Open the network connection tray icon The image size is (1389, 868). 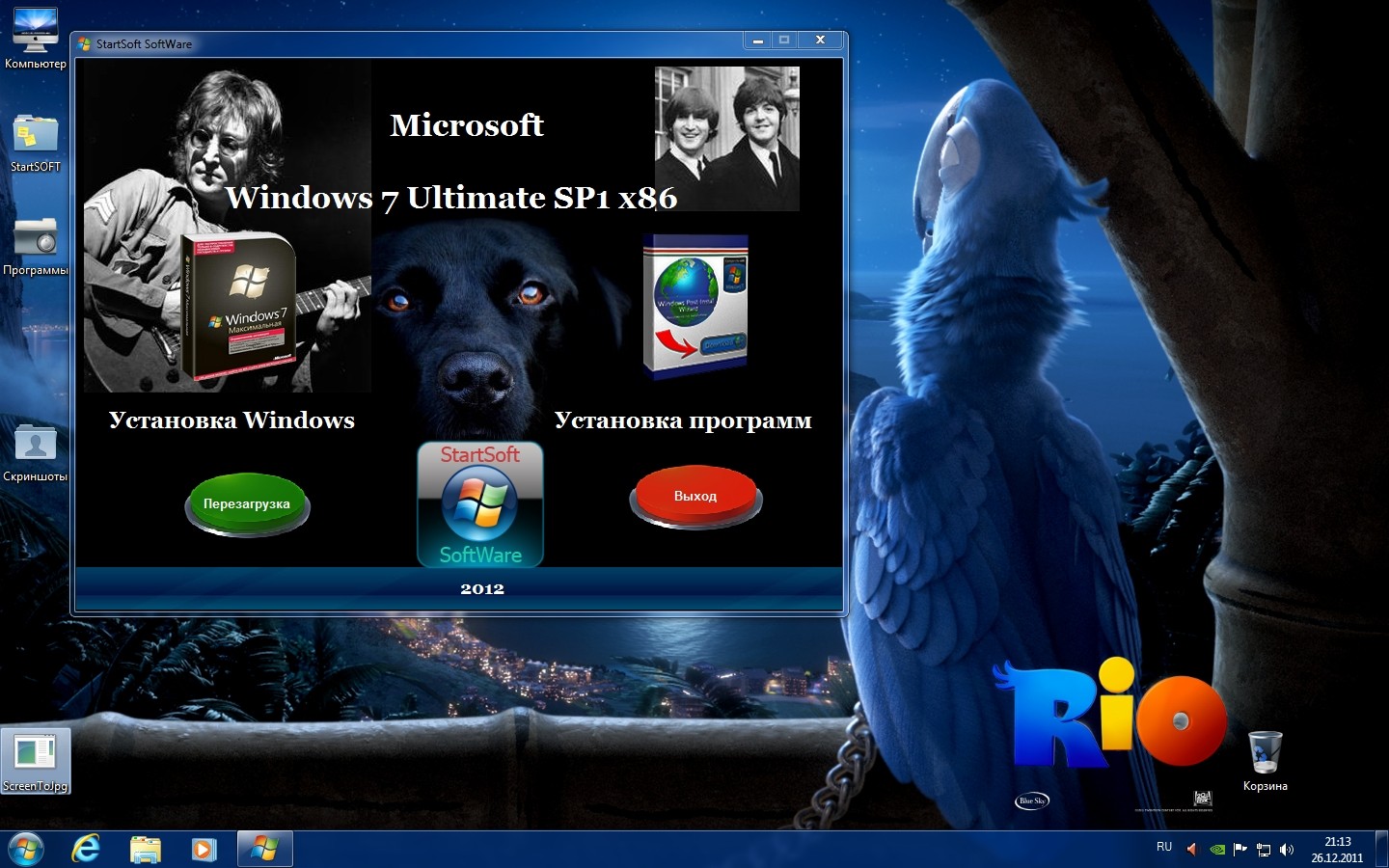(1264, 850)
